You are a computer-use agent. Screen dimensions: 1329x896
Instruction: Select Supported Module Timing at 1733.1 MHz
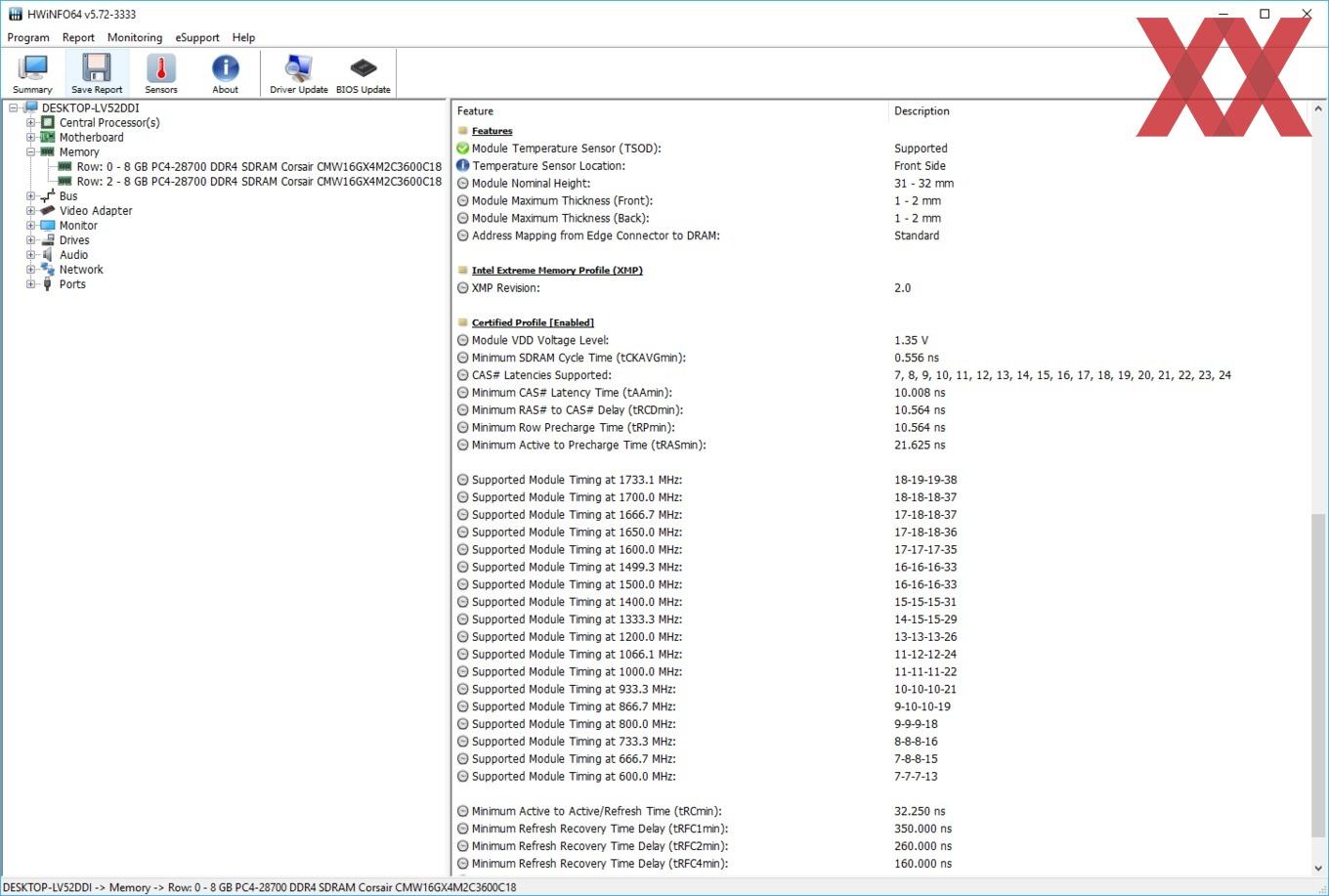tap(881, 480)
